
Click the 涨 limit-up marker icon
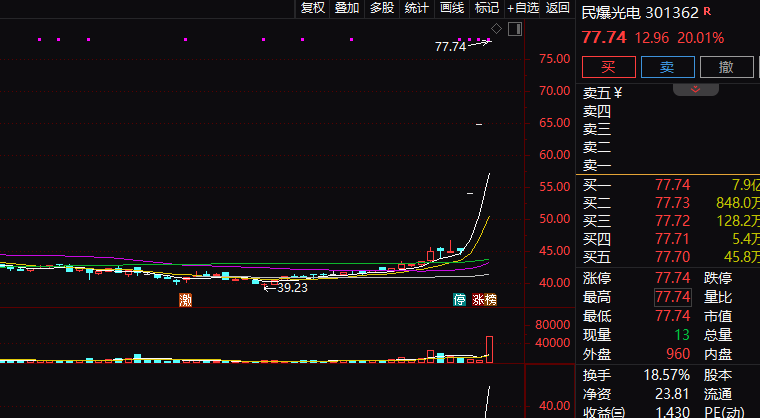point(479,299)
